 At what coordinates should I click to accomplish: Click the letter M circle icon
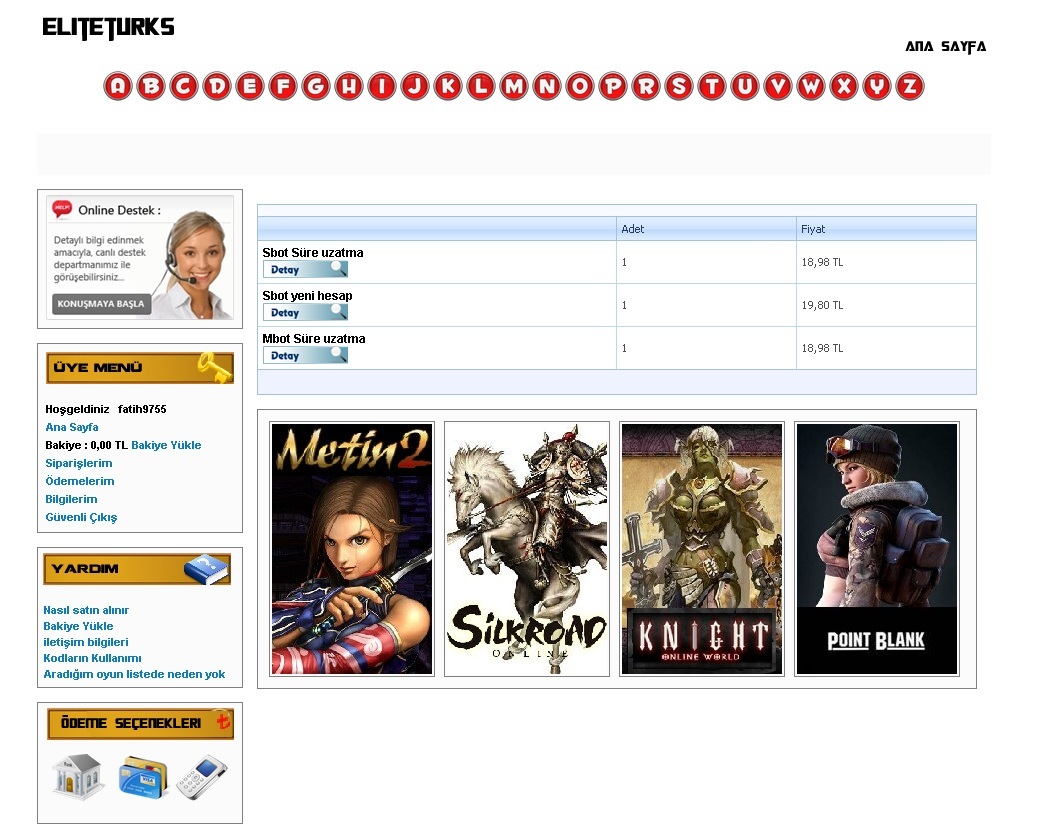click(x=514, y=86)
